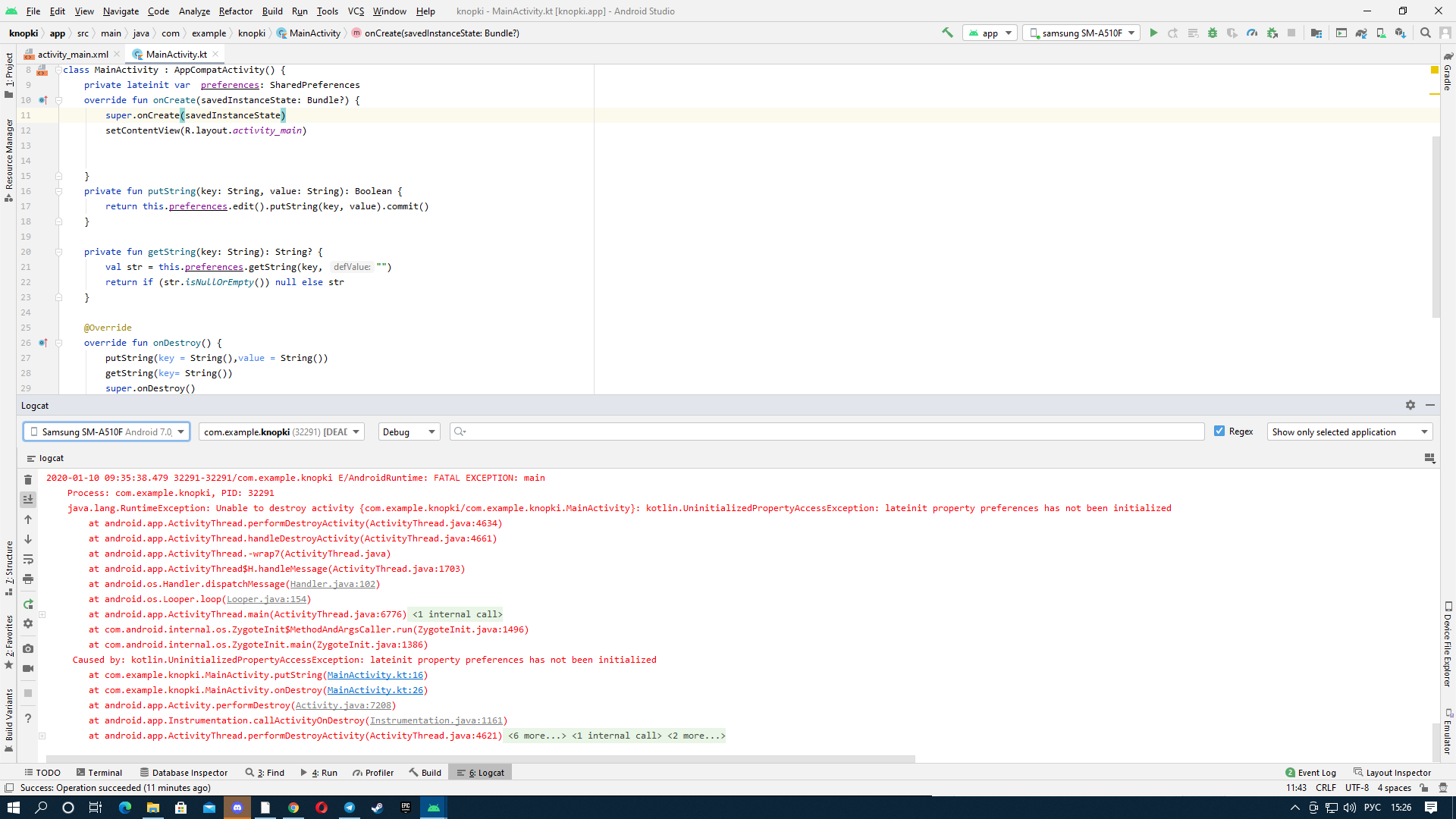Image resolution: width=1456 pixels, height=819 pixels.
Task: Click the logcat horizontal scrollbar
Action: pos(481,758)
